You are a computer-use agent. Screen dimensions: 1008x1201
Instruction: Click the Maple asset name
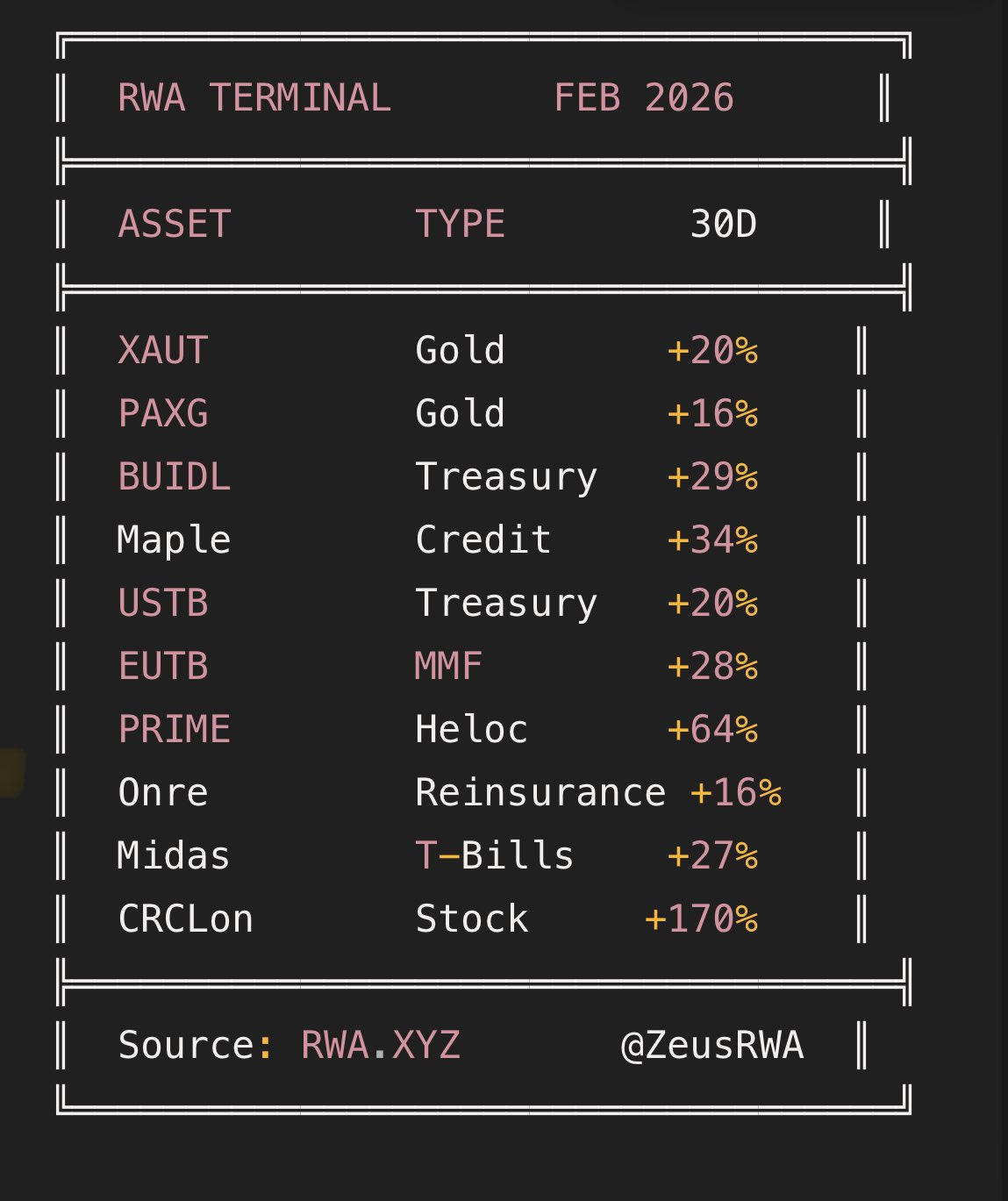pyautogui.click(x=174, y=540)
